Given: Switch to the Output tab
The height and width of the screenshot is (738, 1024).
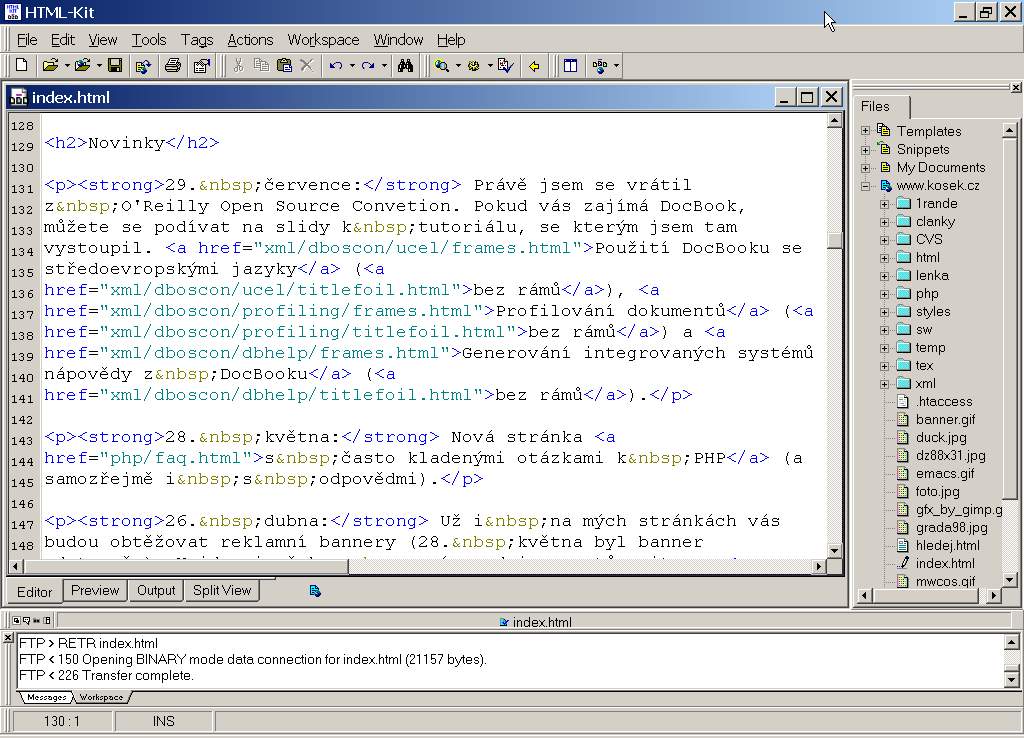Looking at the screenshot, I should coord(156,590).
